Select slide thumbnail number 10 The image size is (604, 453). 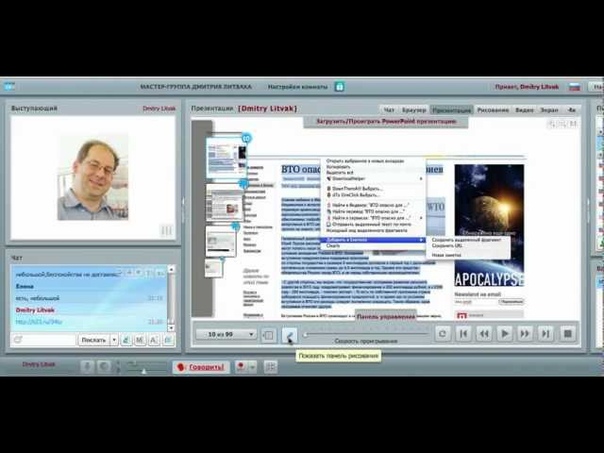point(226,158)
